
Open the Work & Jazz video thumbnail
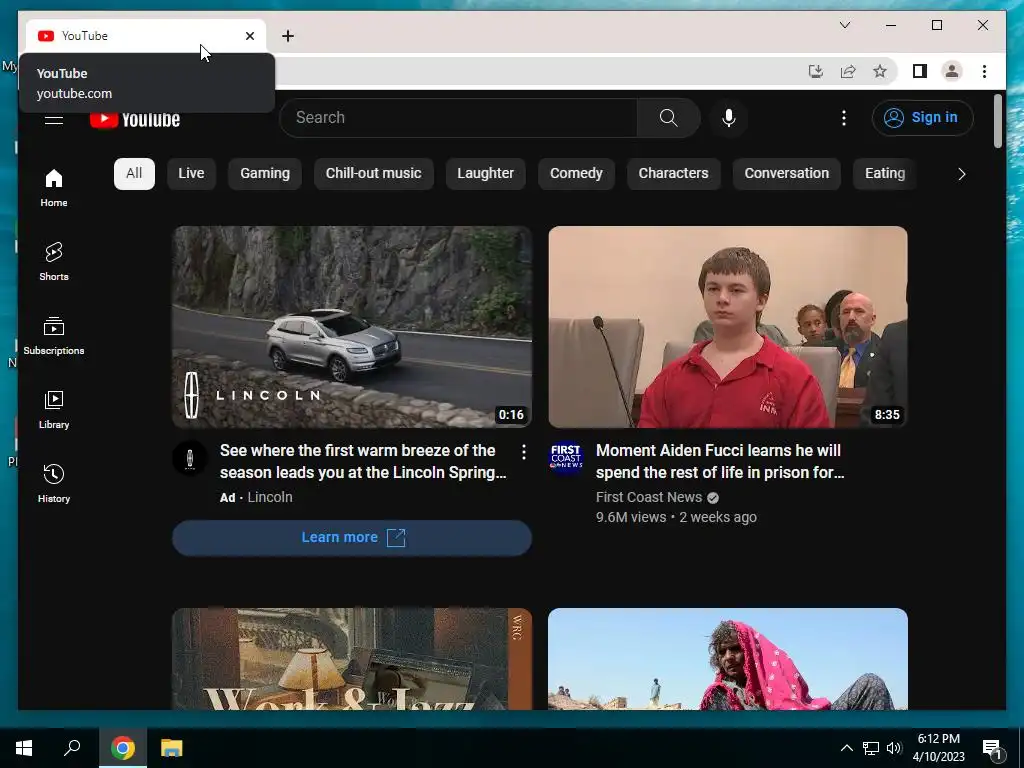352,658
